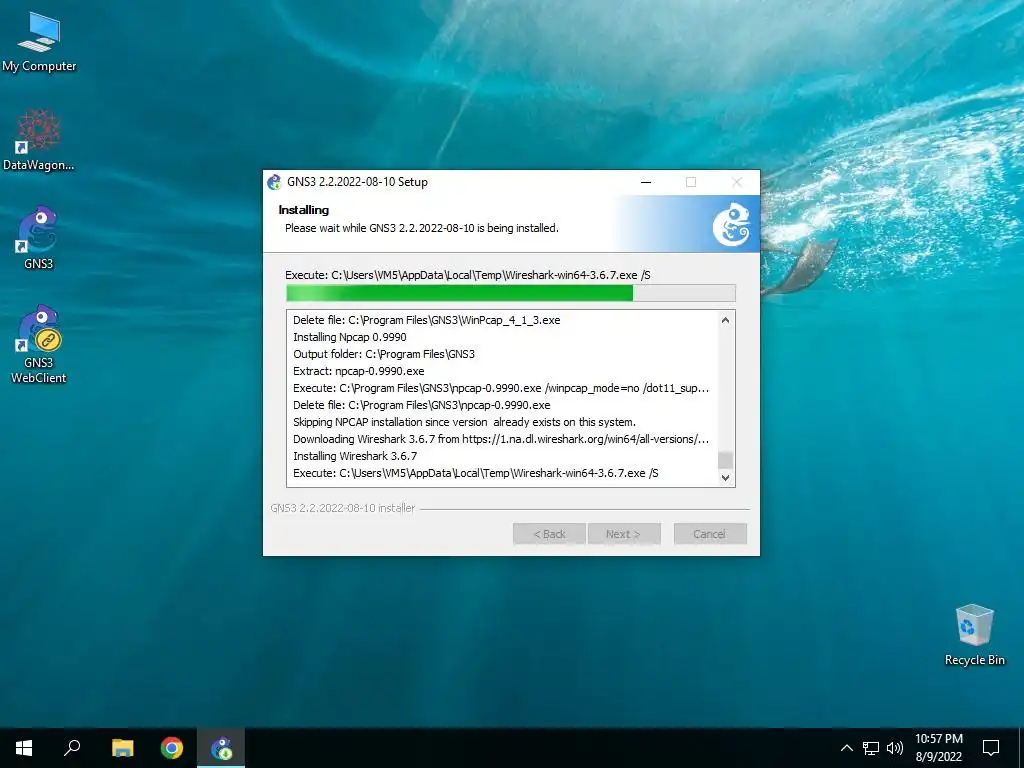Image resolution: width=1024 pixels, height=768 pixels.
Task: Open the My Computer desktop icon
Action: (x=39, y=42)
